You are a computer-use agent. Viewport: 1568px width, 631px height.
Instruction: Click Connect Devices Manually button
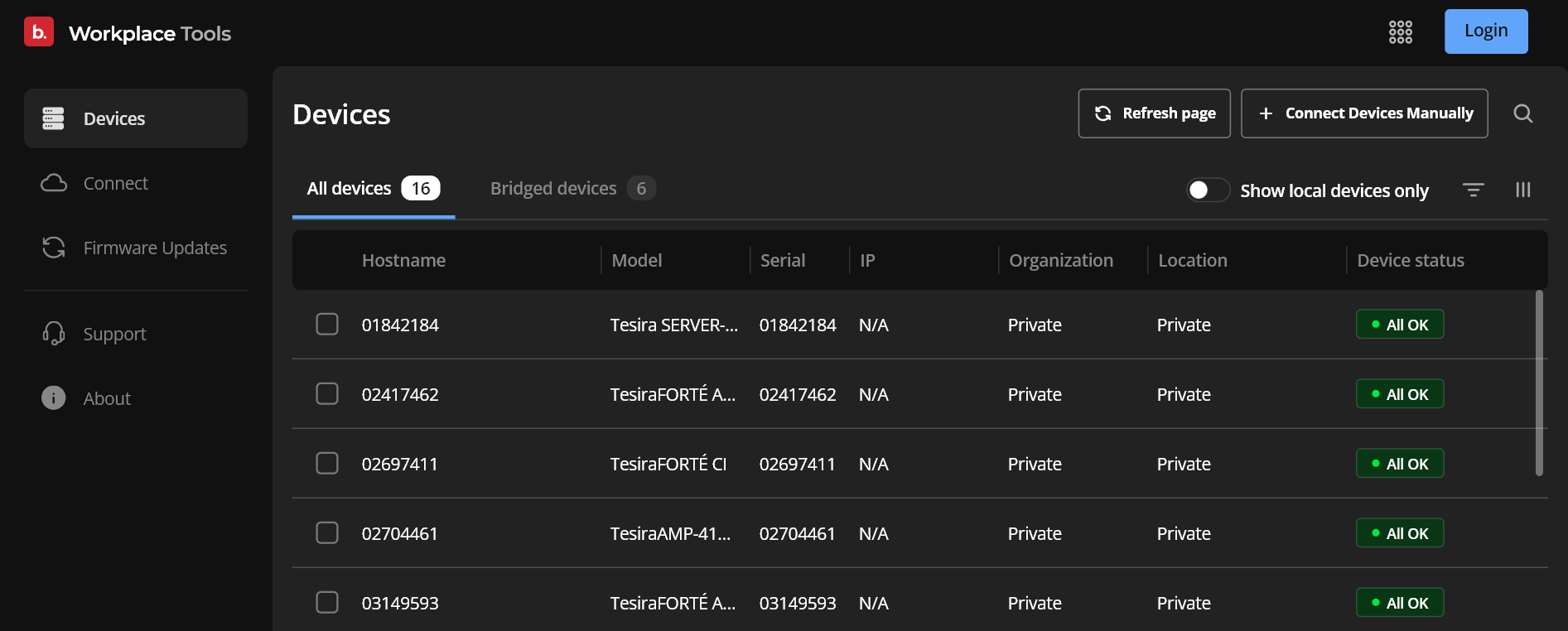click(1364, 113)
